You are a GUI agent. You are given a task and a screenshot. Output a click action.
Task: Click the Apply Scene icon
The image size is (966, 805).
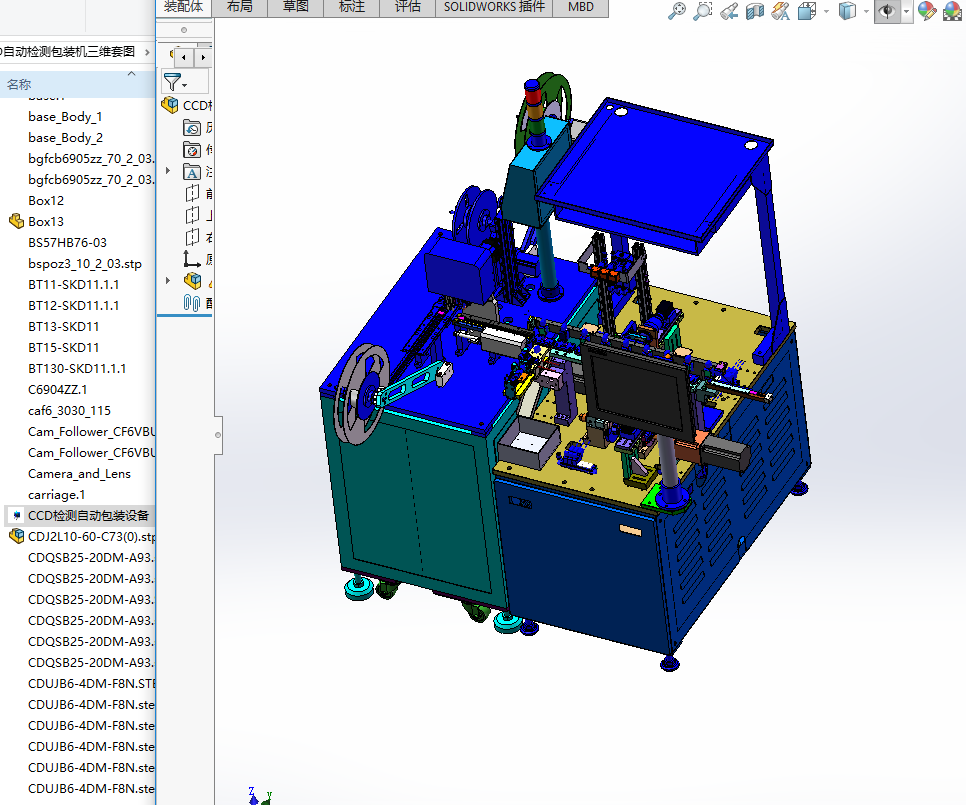951,11
